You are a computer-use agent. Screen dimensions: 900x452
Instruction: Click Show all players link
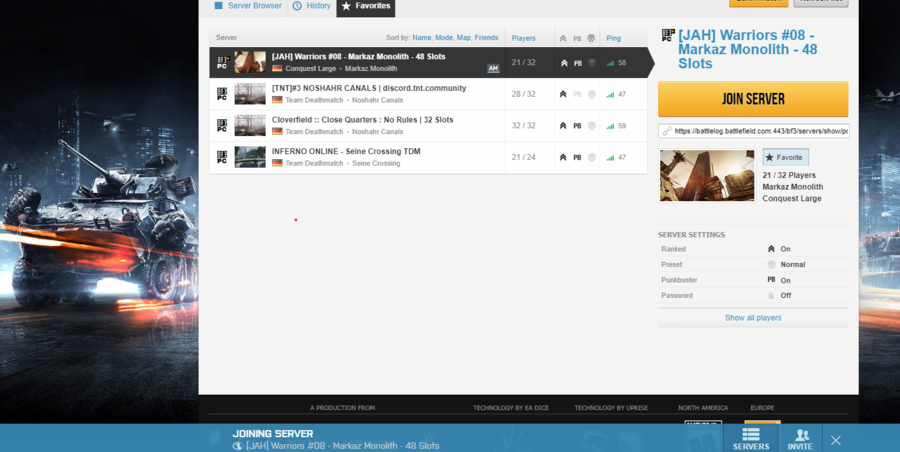[x=753, y=318]
